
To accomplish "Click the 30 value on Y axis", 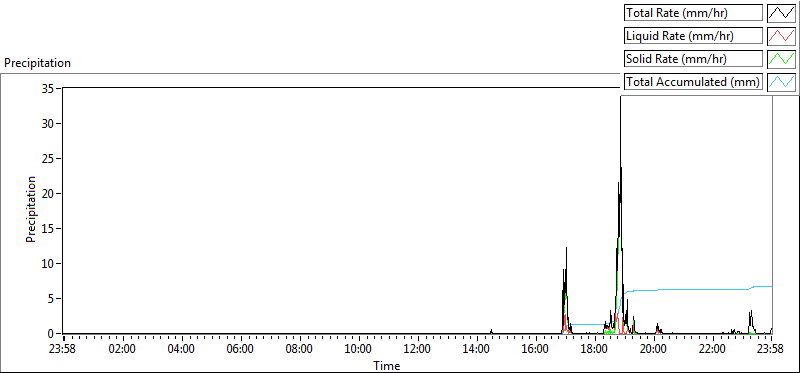I will tap(48, 123).
